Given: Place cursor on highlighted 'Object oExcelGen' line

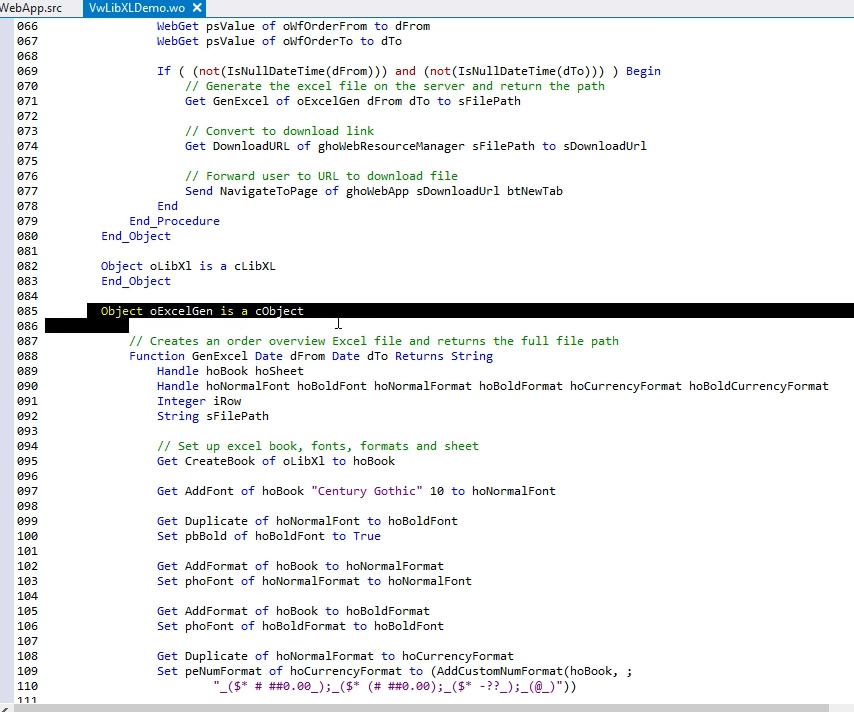Looking at the screenshot, I should pyautogui.click(x=201, y=311).
